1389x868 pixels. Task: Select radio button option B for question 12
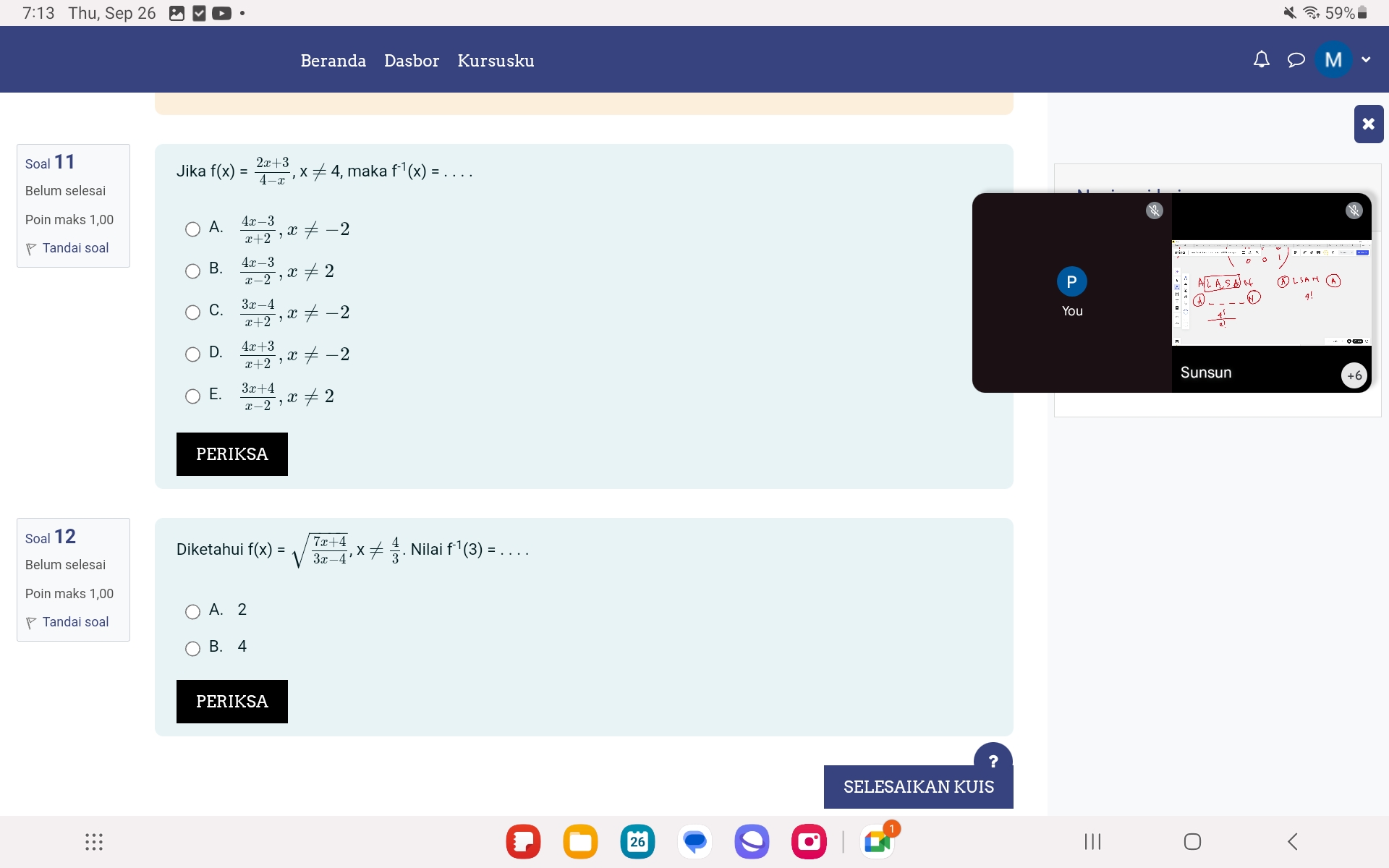pos(192,647)
